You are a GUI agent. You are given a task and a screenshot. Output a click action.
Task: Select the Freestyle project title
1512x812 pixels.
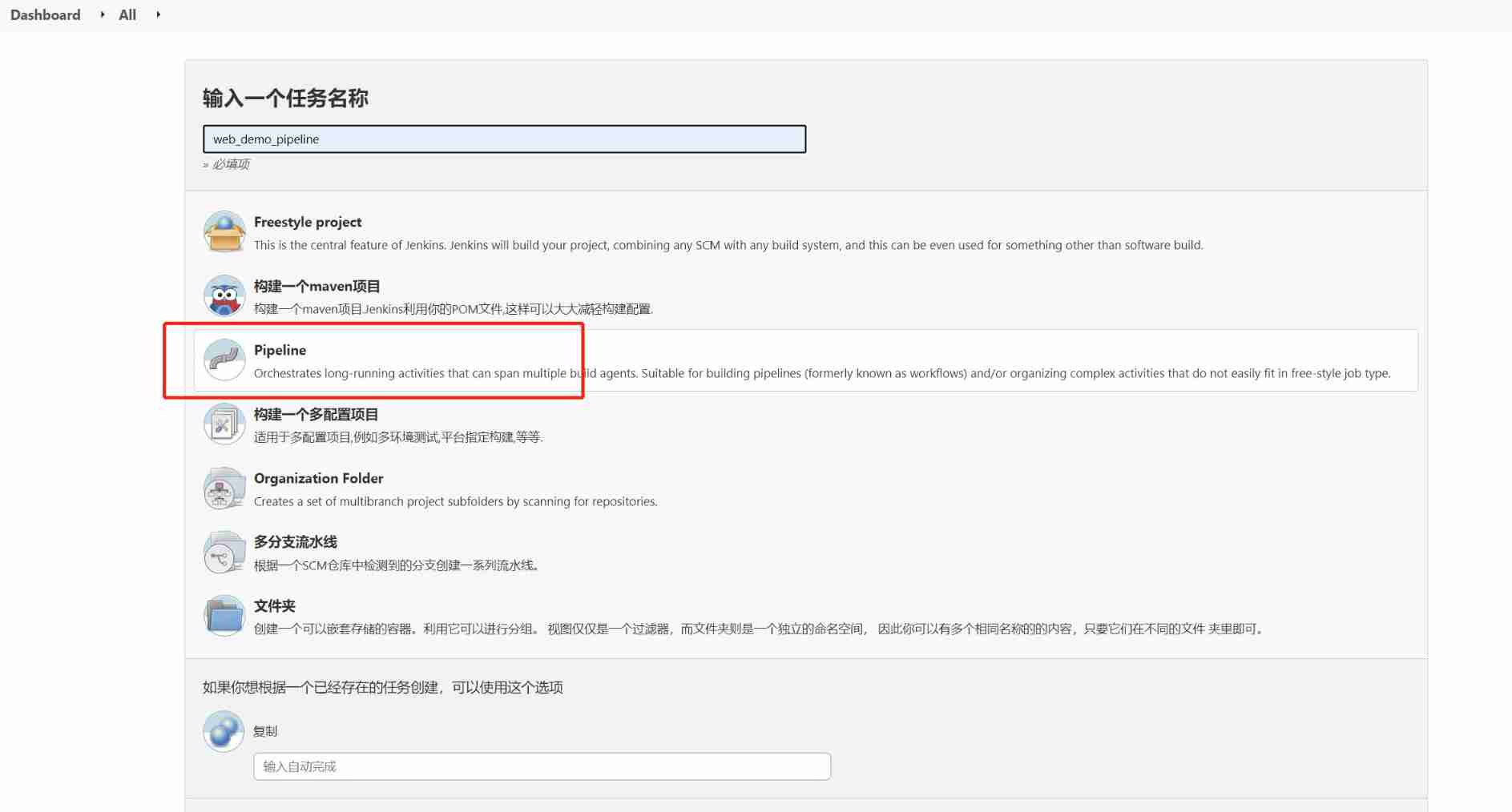[x=308, y=222]
